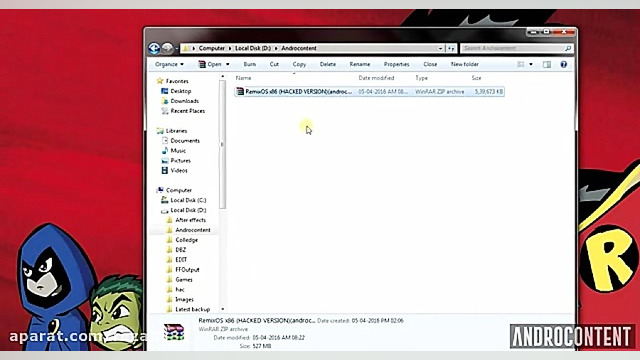Click the navigation pane scroll up arrow
Screen dimensions: 640x360
(222, 77)
